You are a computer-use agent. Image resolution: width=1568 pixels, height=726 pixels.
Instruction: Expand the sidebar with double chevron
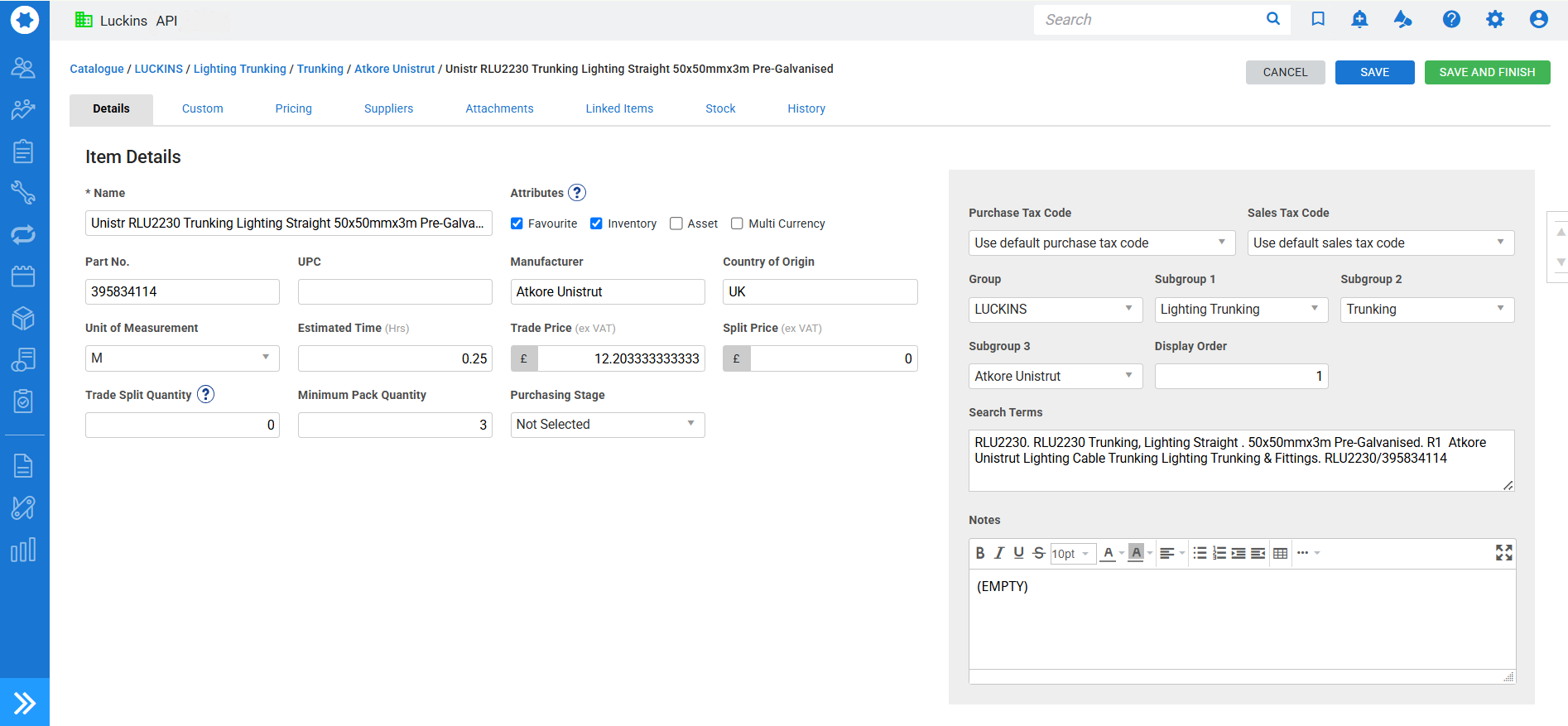25,703
